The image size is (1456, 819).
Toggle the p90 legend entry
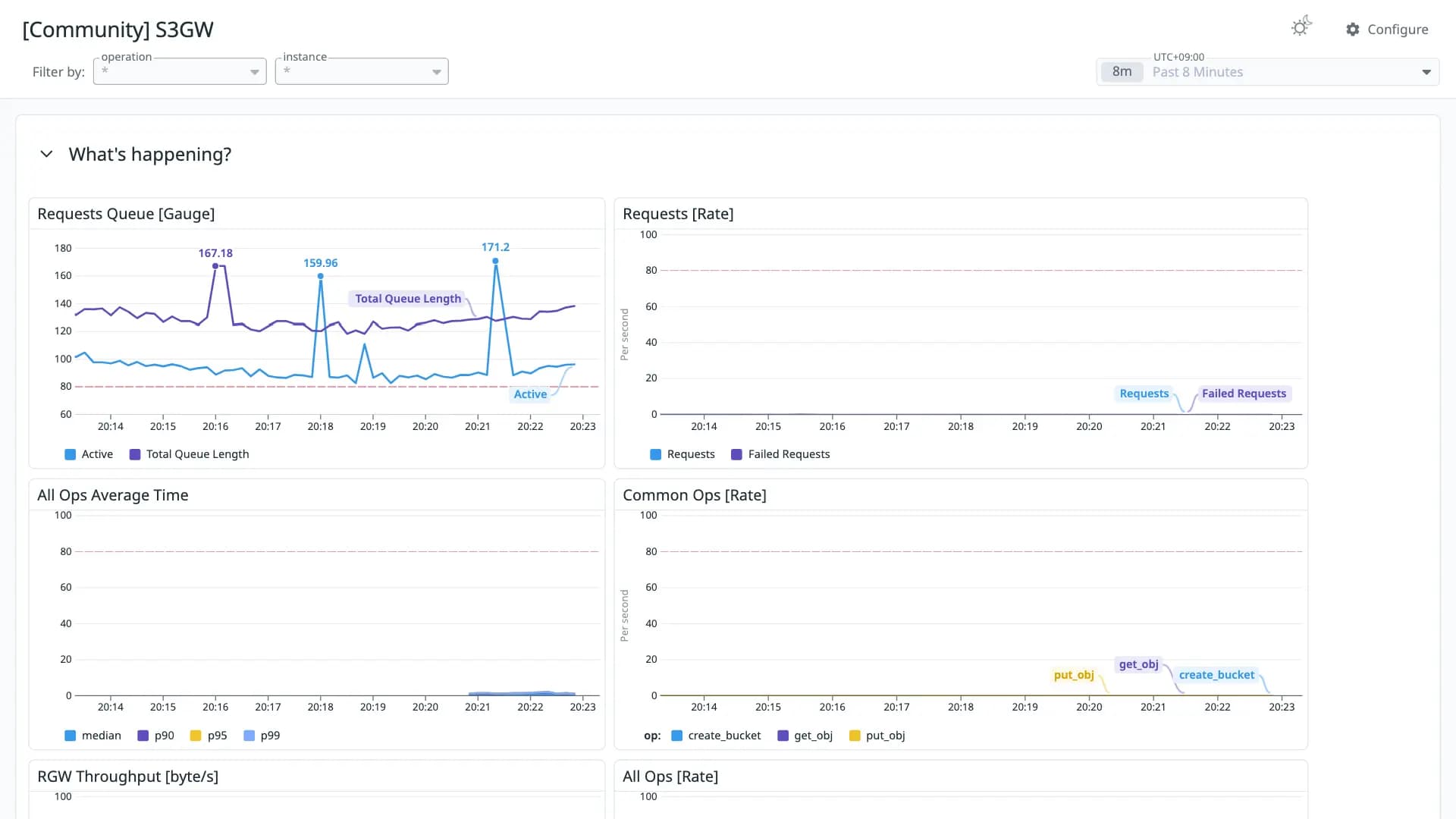point(156,736)
